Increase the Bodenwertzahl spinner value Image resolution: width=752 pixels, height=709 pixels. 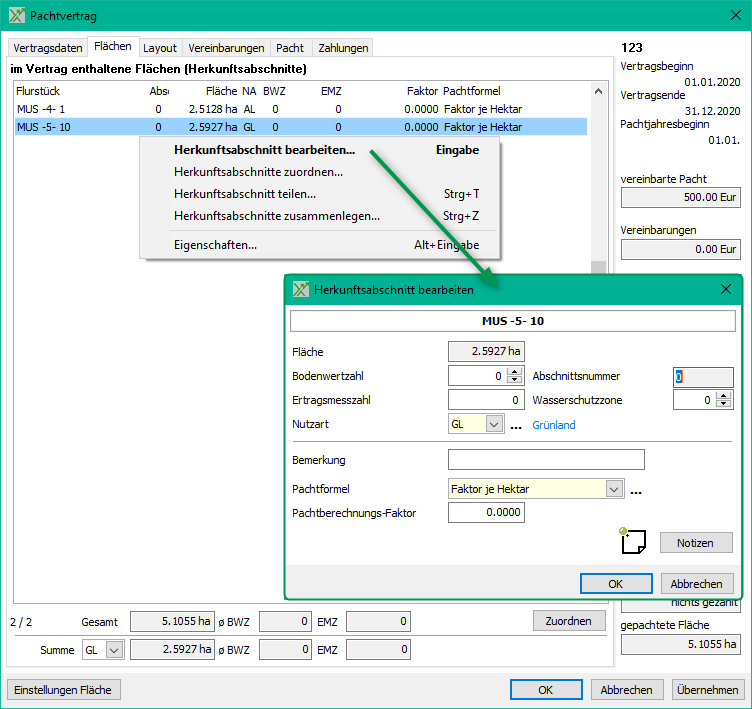coord(515,372)
